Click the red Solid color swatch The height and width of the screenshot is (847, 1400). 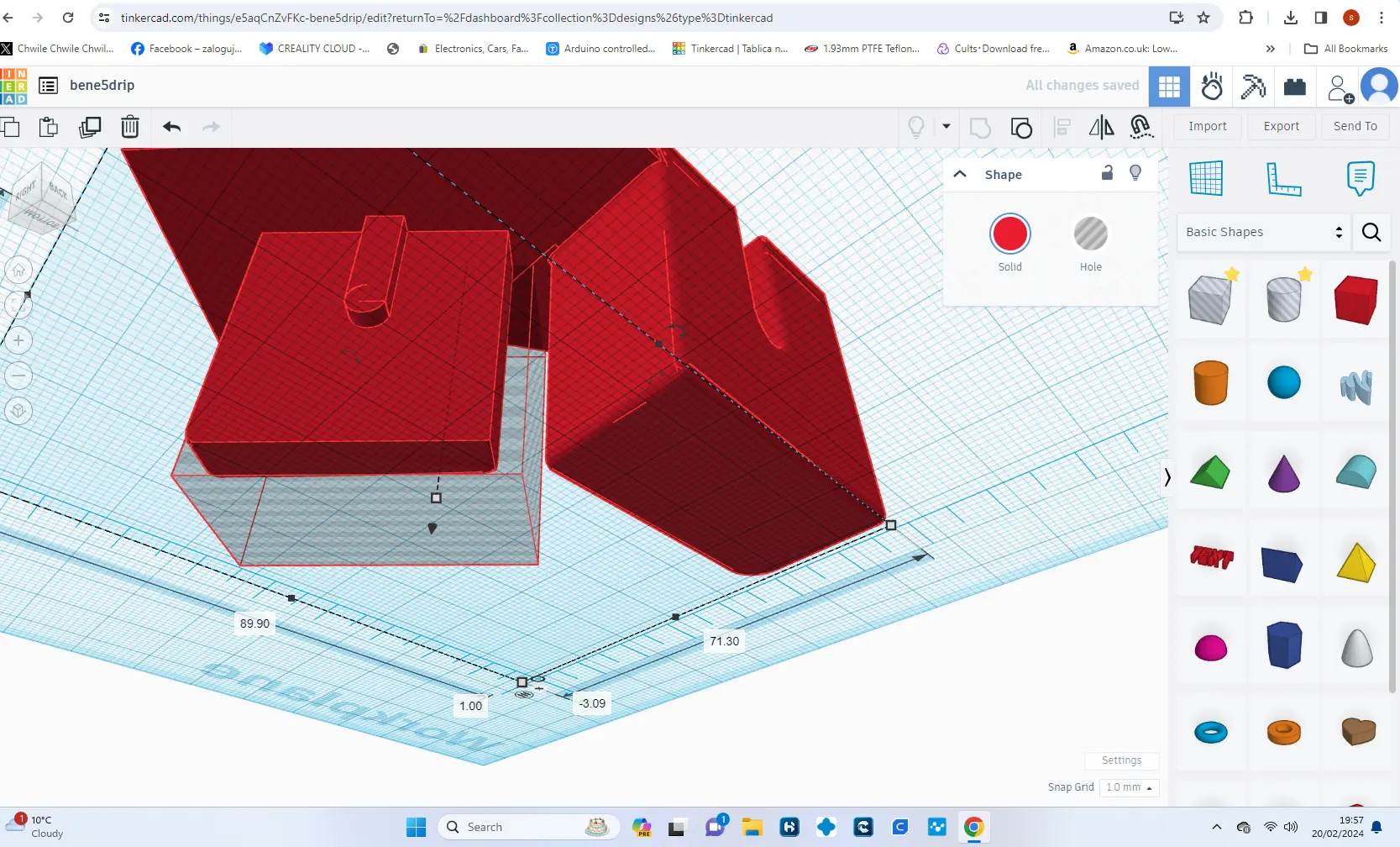pos(1010,234)
